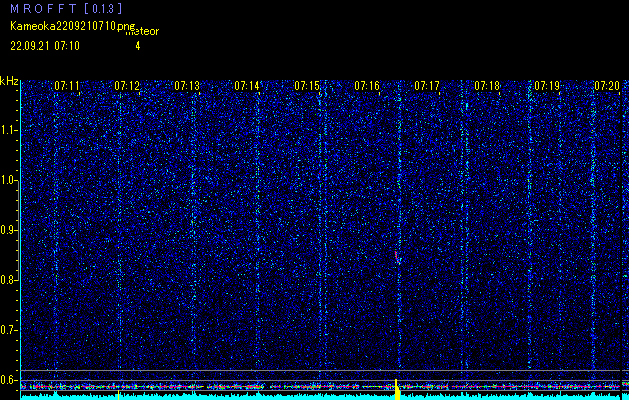Click the 1.0 frequency axis label
The image size is (629, 400).
9,180
